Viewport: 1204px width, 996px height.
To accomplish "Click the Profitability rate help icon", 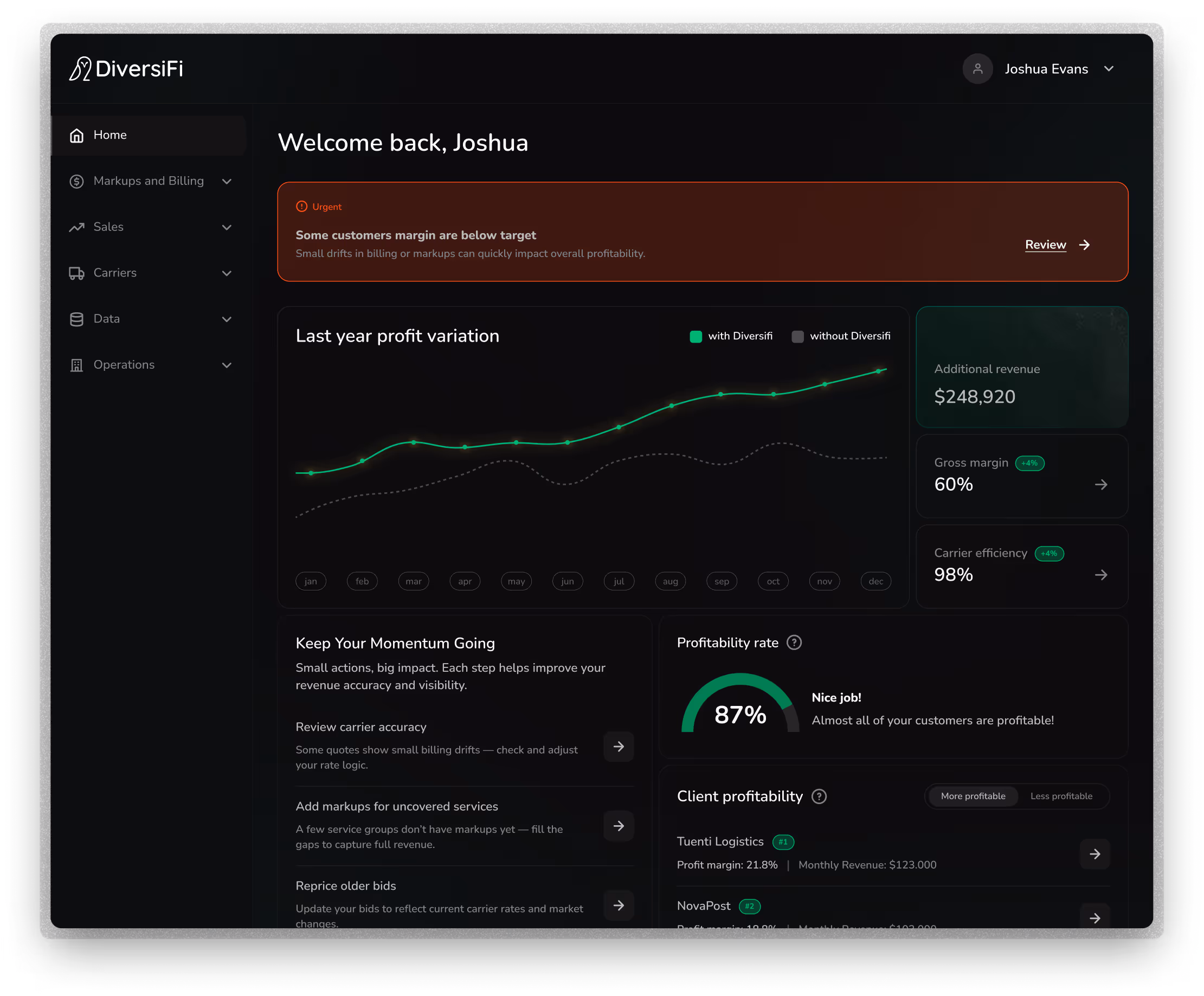I will (794, 643).
